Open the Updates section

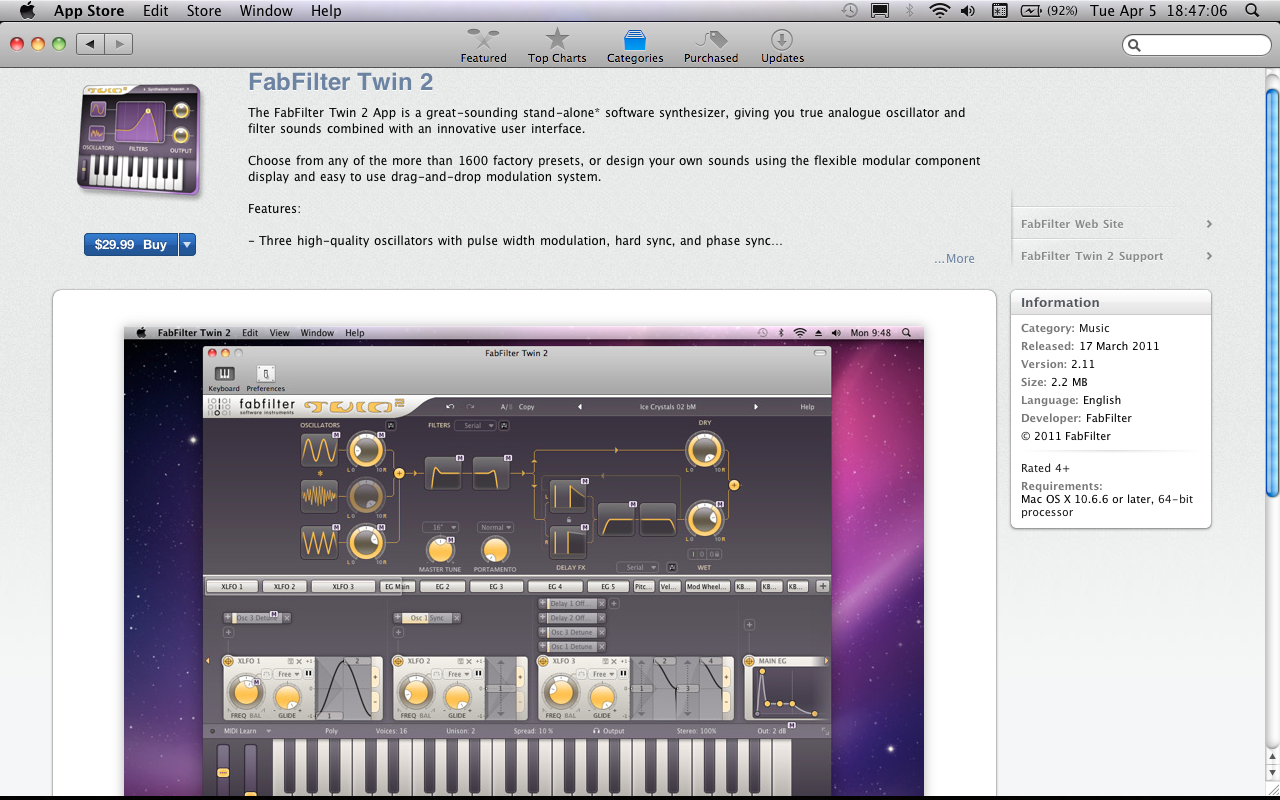coord(782,45)
